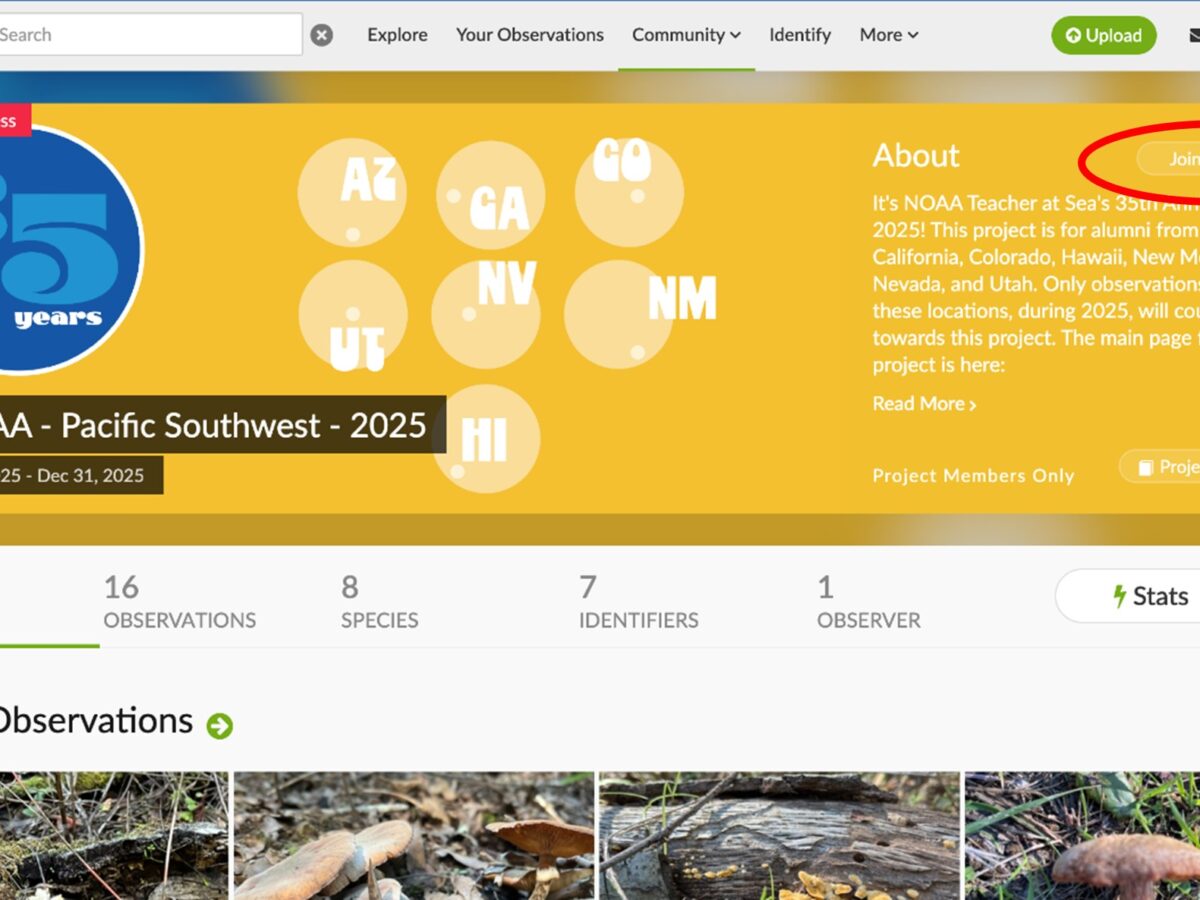Image resolution: width=1200 pixels, height=900 pixels.
Task: Select the 16 Observations tab
Action: (180, 602)
